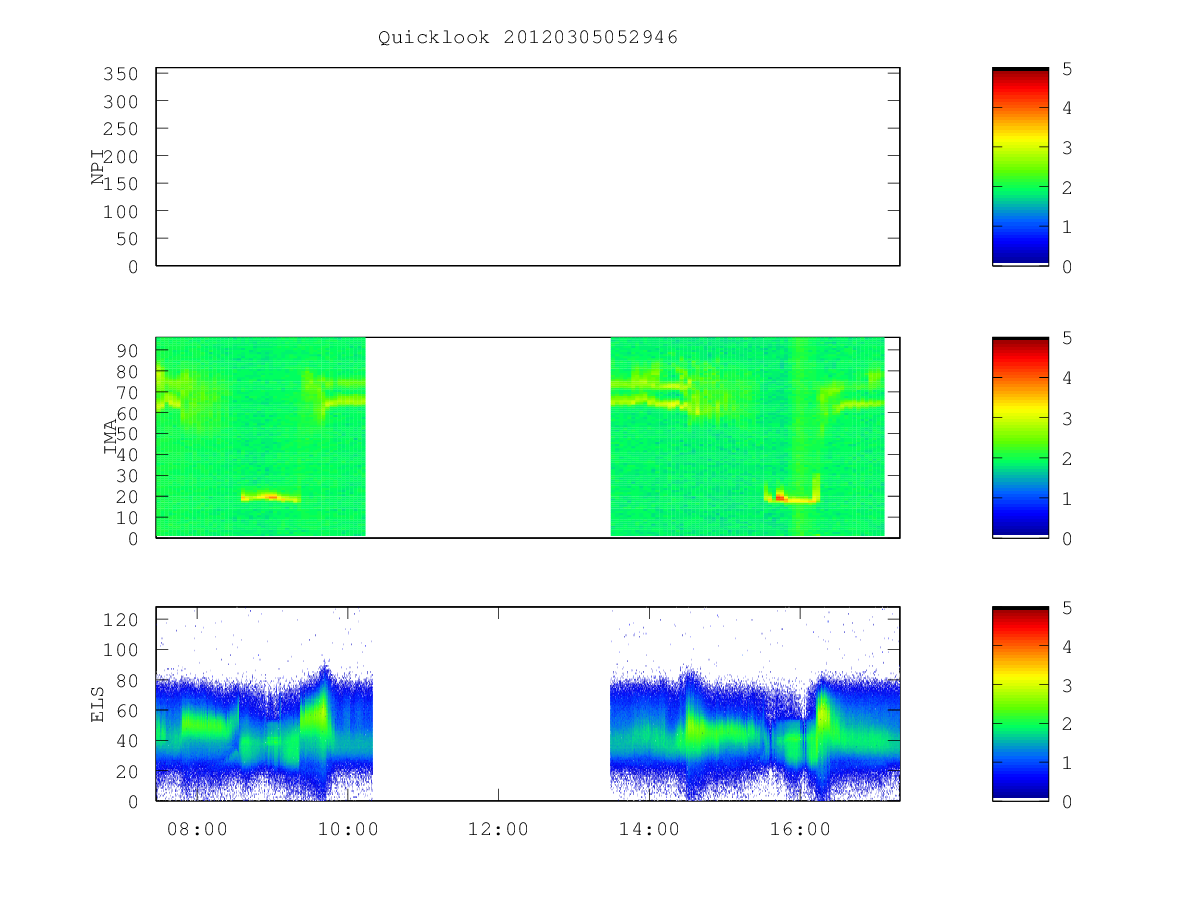Screen dimensions: 1200x900
Task: Click the 150 tick on NPI axis
Action: pos(120,184)
